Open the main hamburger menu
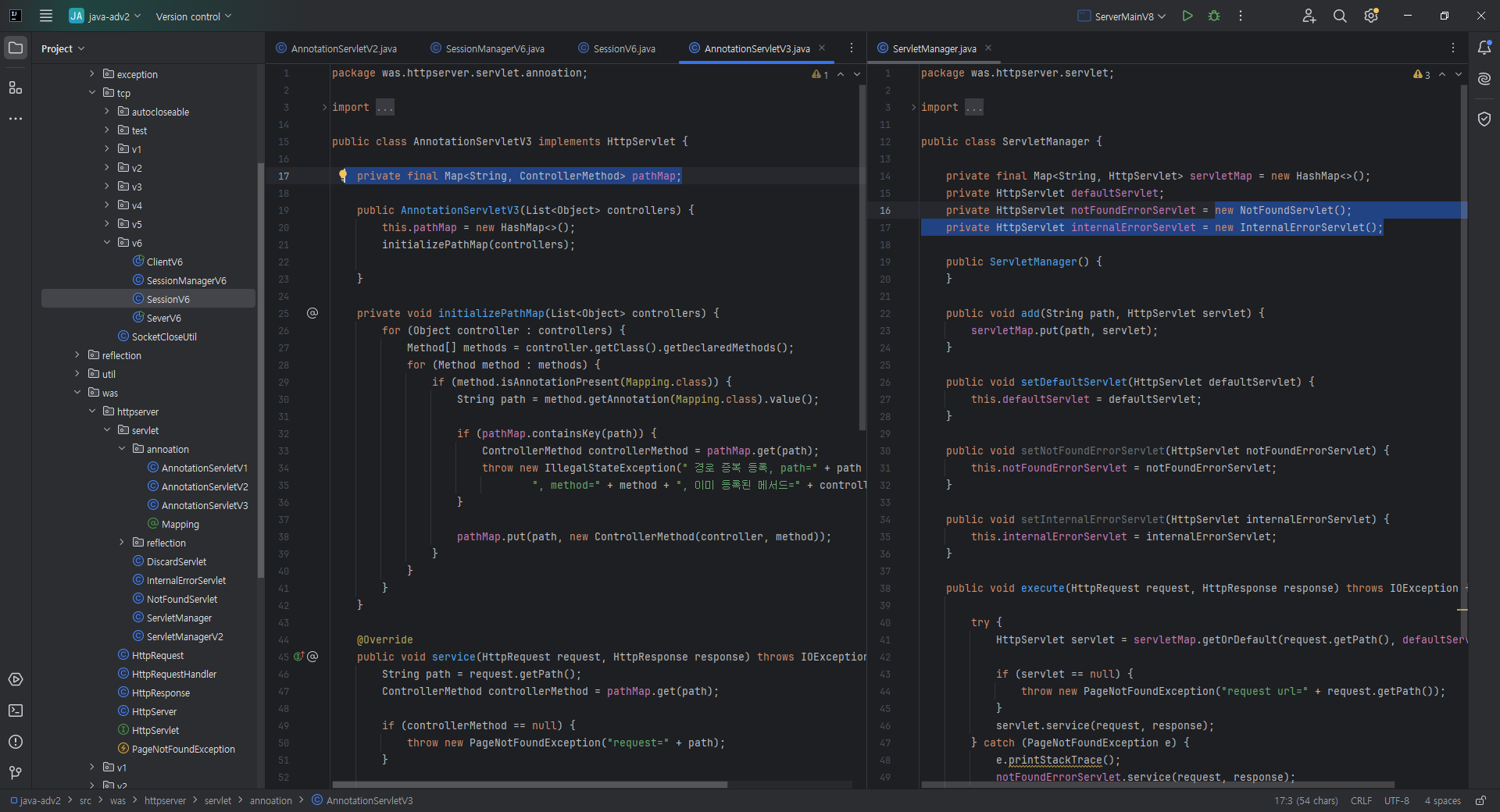 click(x=46, y=16)
